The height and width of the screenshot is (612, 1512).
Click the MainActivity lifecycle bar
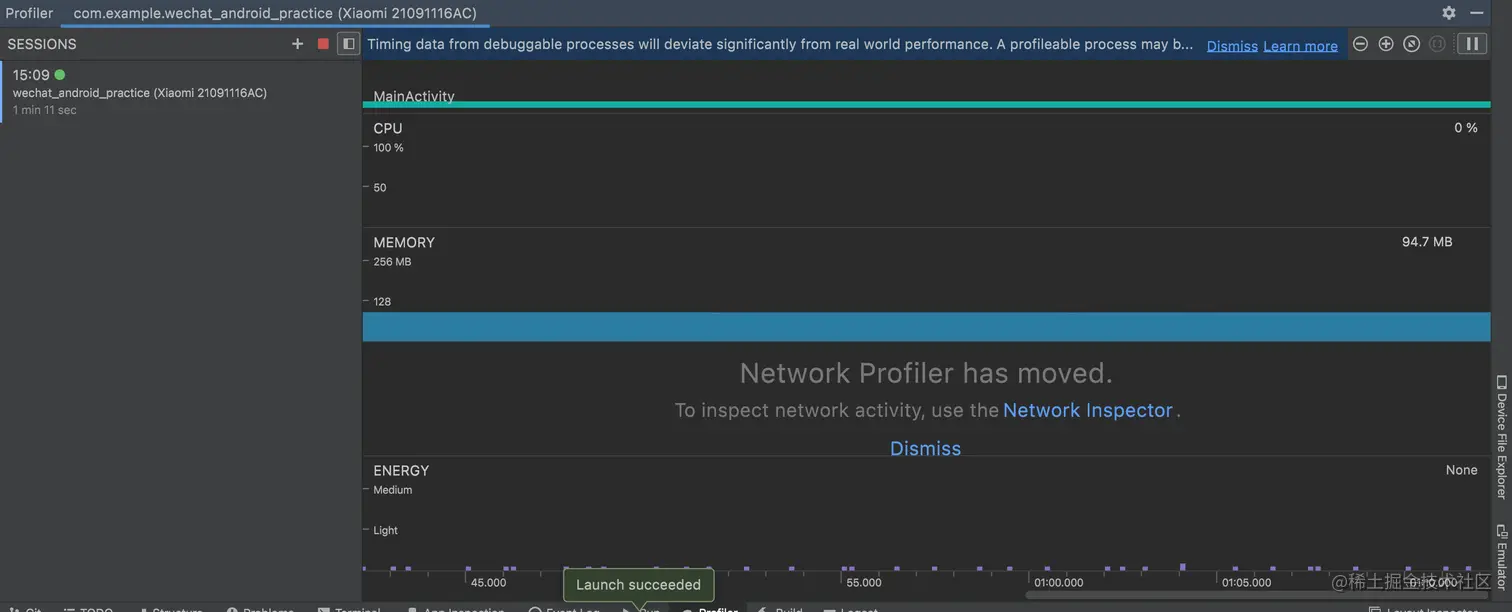(926, 104)
